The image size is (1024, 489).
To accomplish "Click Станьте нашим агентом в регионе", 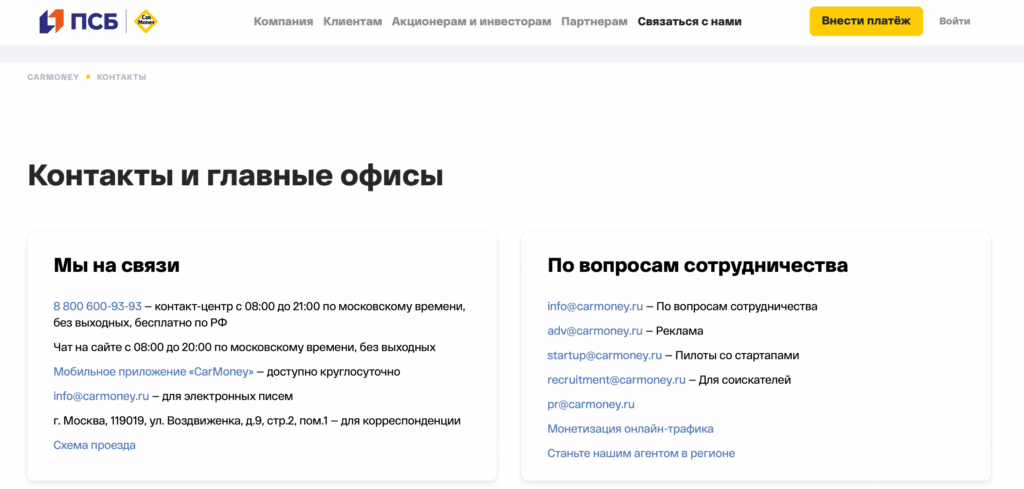I will (640, 453).
